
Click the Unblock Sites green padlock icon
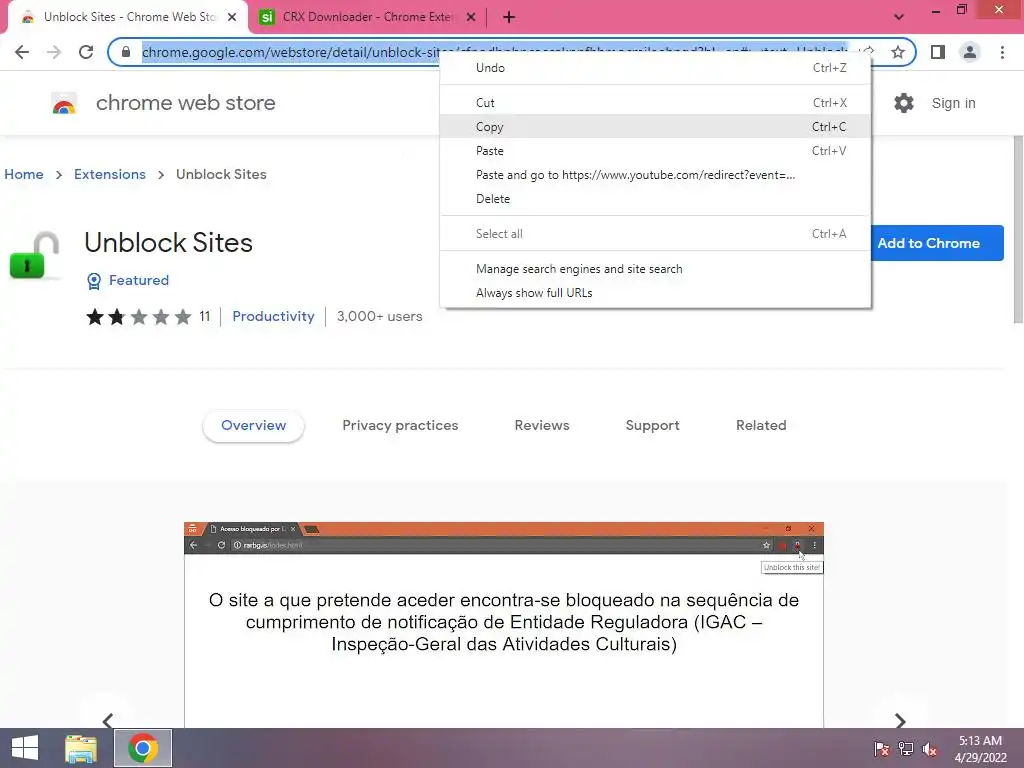(x=35, y=255)
